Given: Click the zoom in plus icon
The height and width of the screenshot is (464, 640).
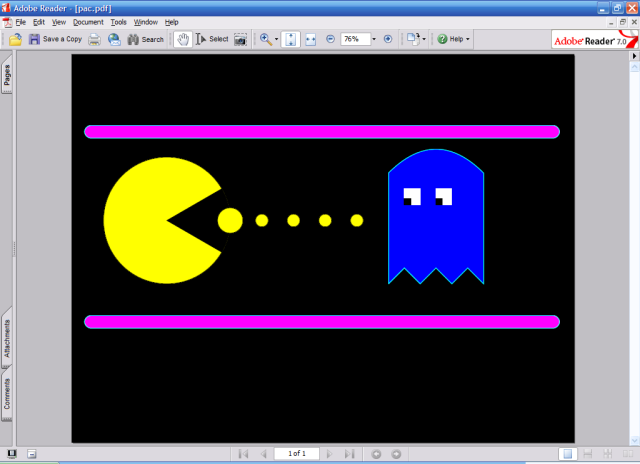Looking at the screenshot, I should pyautogui.click(x=388, y=39).
